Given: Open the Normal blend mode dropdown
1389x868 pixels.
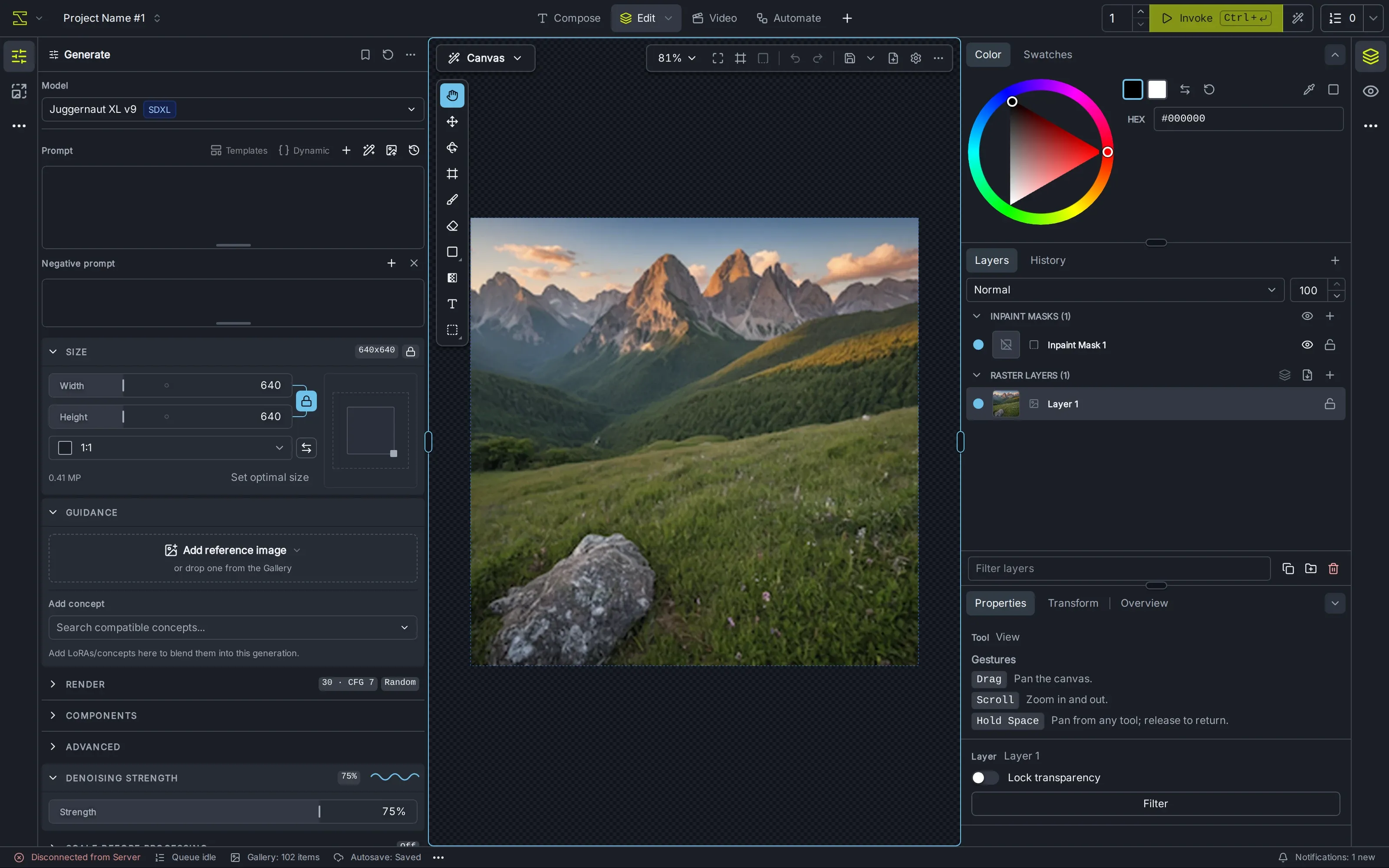Looking at the screenshot, I should click(1125, 290).
